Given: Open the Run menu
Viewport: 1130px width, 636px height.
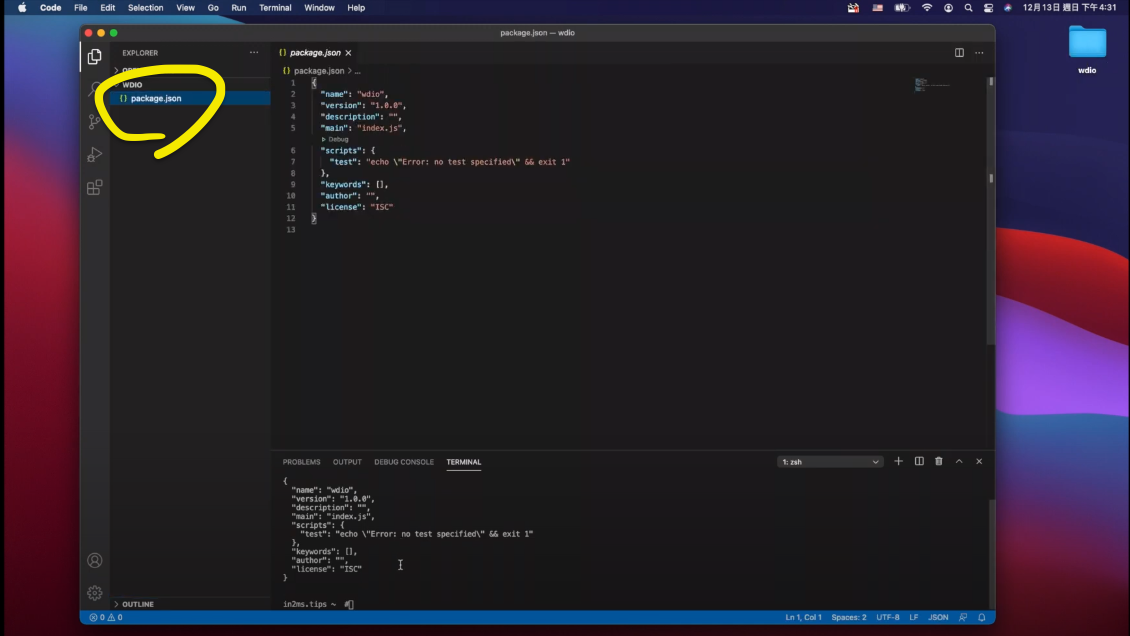Looking at the screenshot, I should [x=239, y=8].
